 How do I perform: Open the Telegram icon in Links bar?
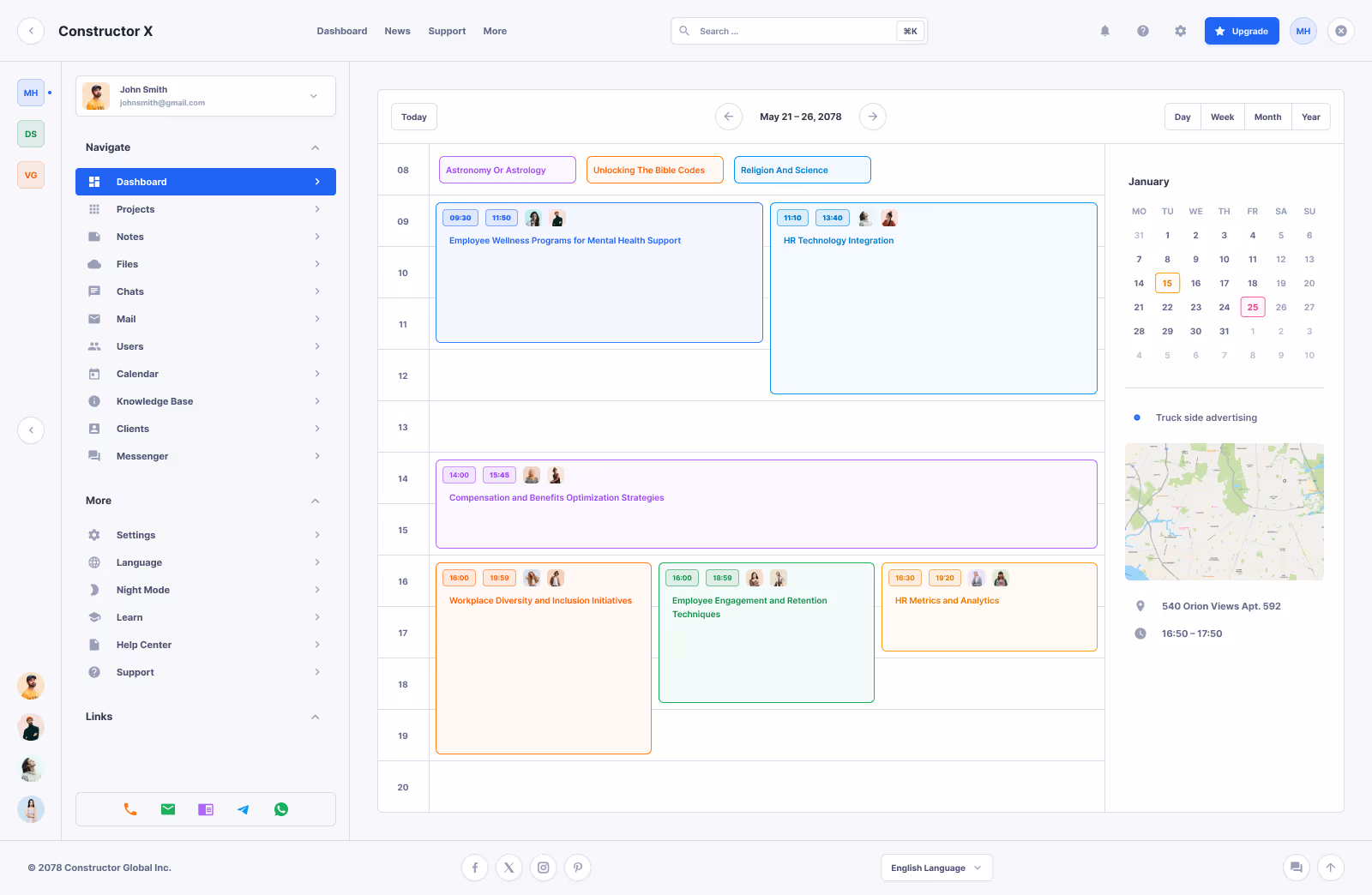(244, 809)
